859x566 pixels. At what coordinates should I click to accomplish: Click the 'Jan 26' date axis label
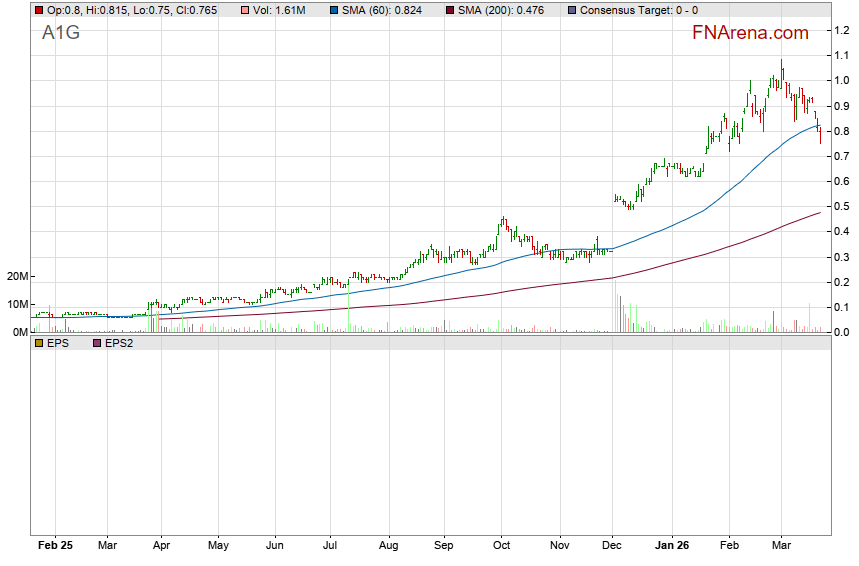(x=672, y=546)
